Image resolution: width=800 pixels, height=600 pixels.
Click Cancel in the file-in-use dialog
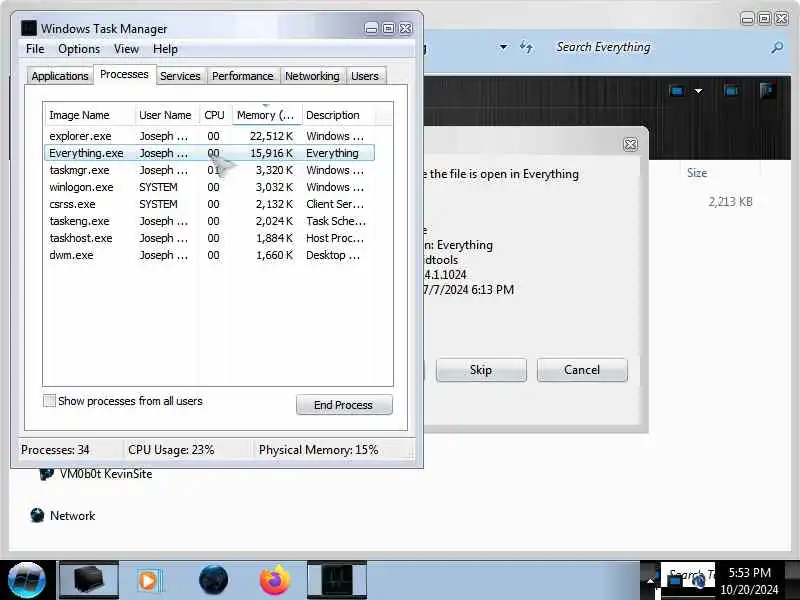(x=582, y=370)
